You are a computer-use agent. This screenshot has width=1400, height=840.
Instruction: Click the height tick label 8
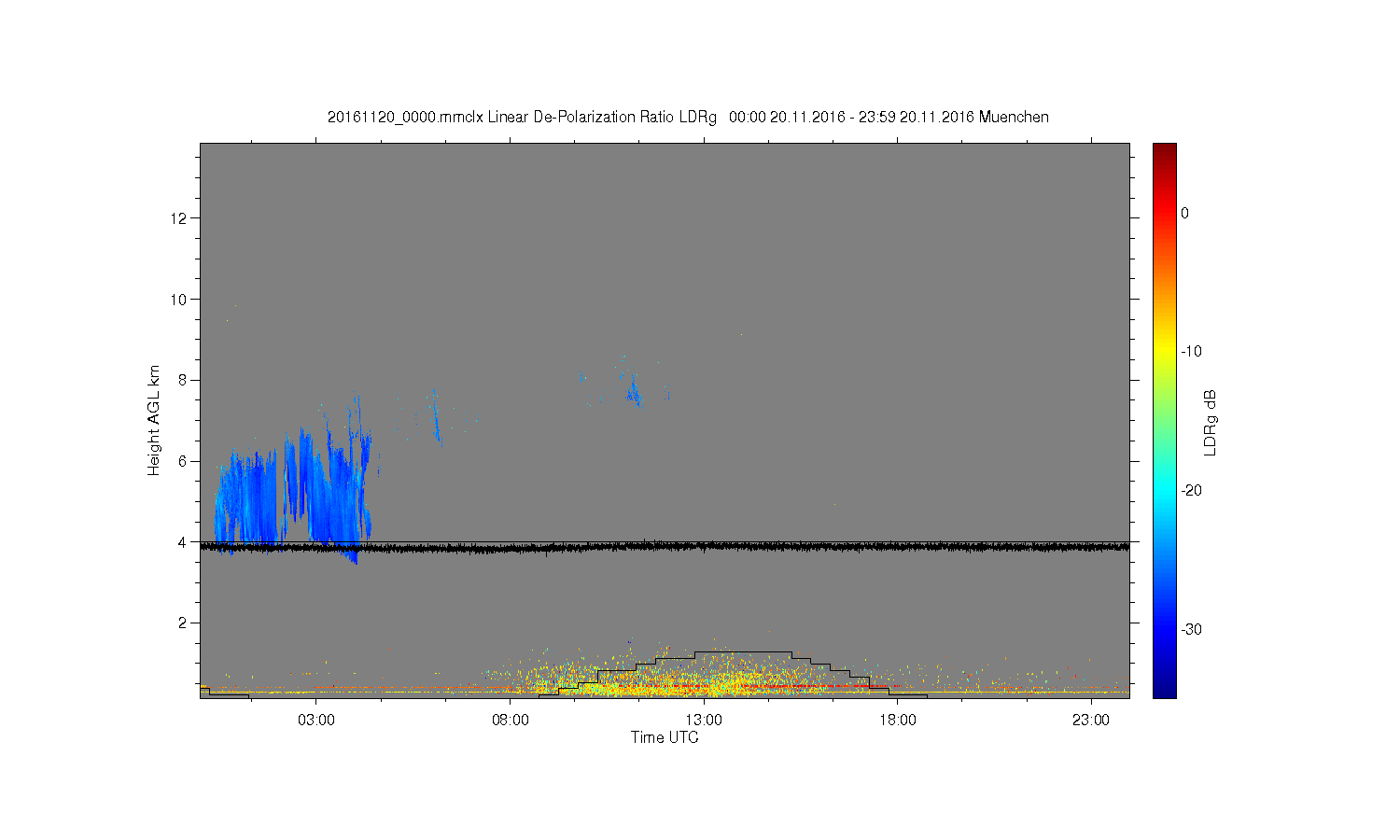[184, 380]
